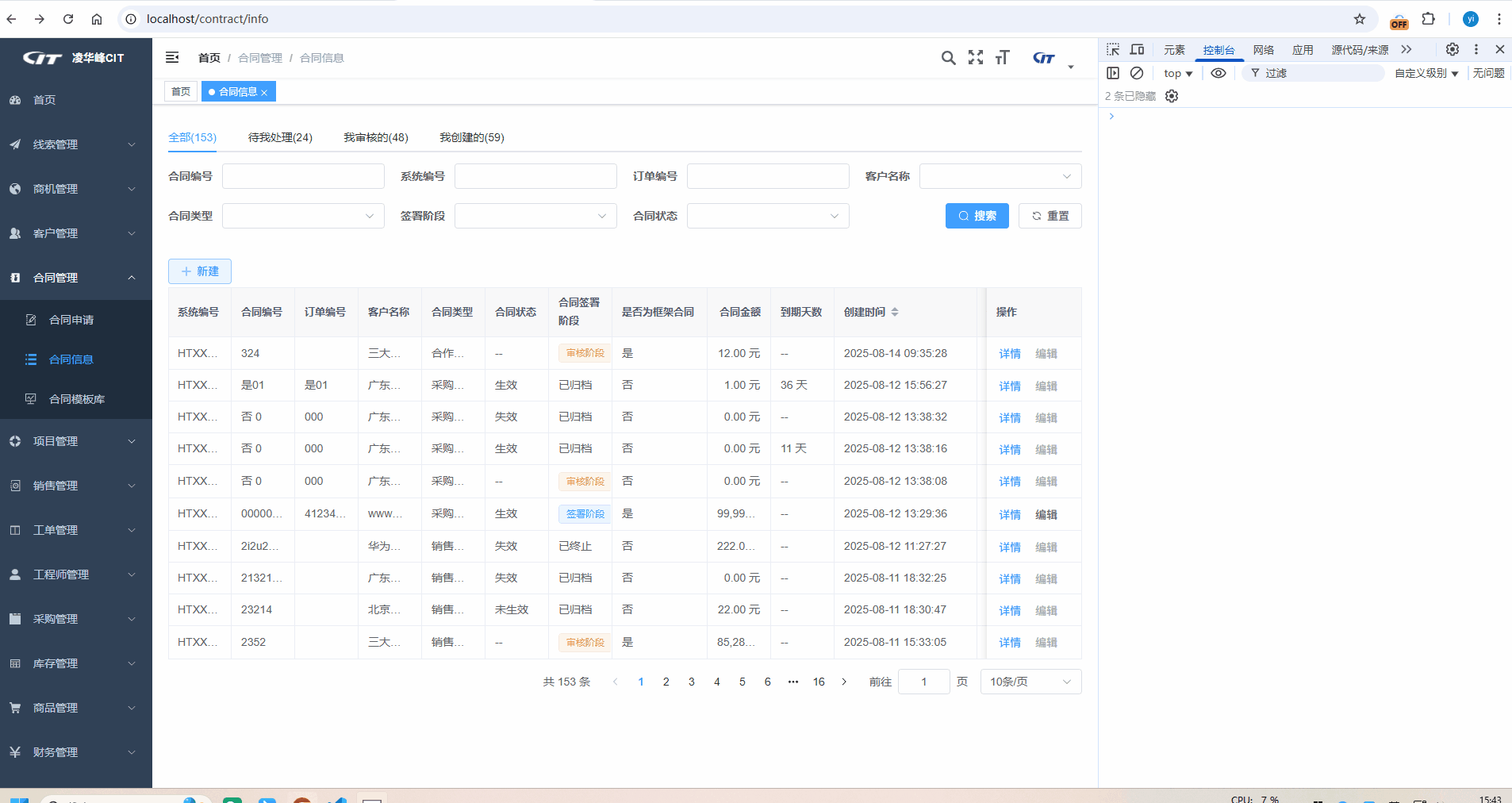The height and width of the screenshot is (803, 1512).
Task: Open the header search magnifier icon
Action: coord(948,58)
